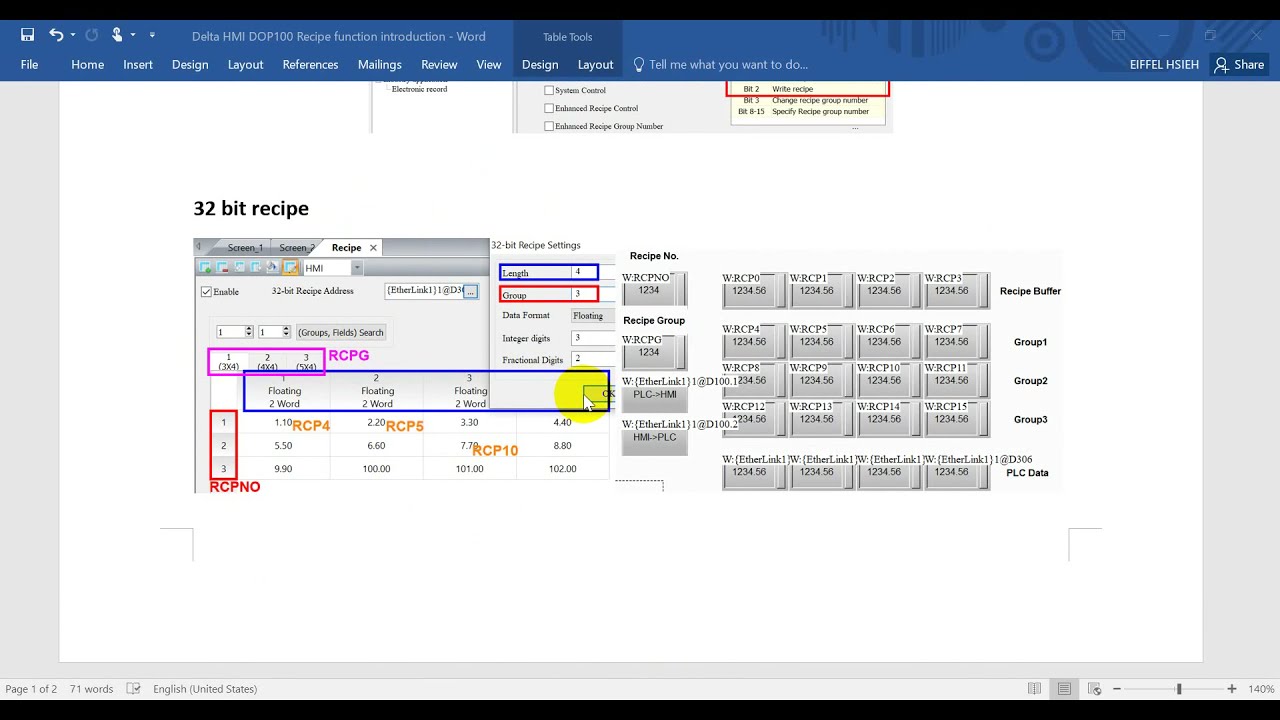The height and width of the screenshot is (720, 1280).
Task: Toggle the Enable checkbox
Action: coord(206,292)
